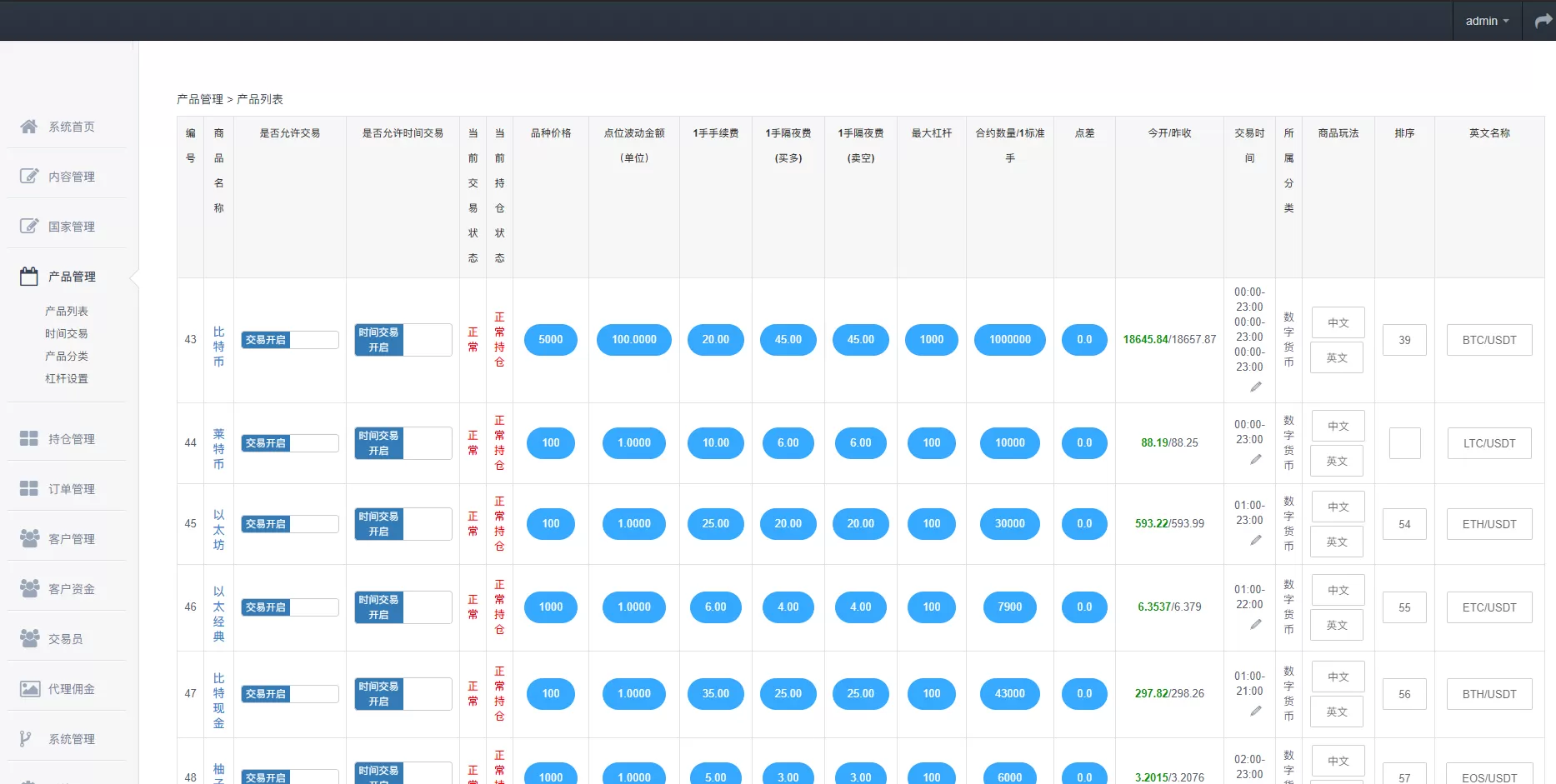Viewport: 1556px width, 784px height.
Task: Expand the 订单管理 sidebar section
Action: 71,489
